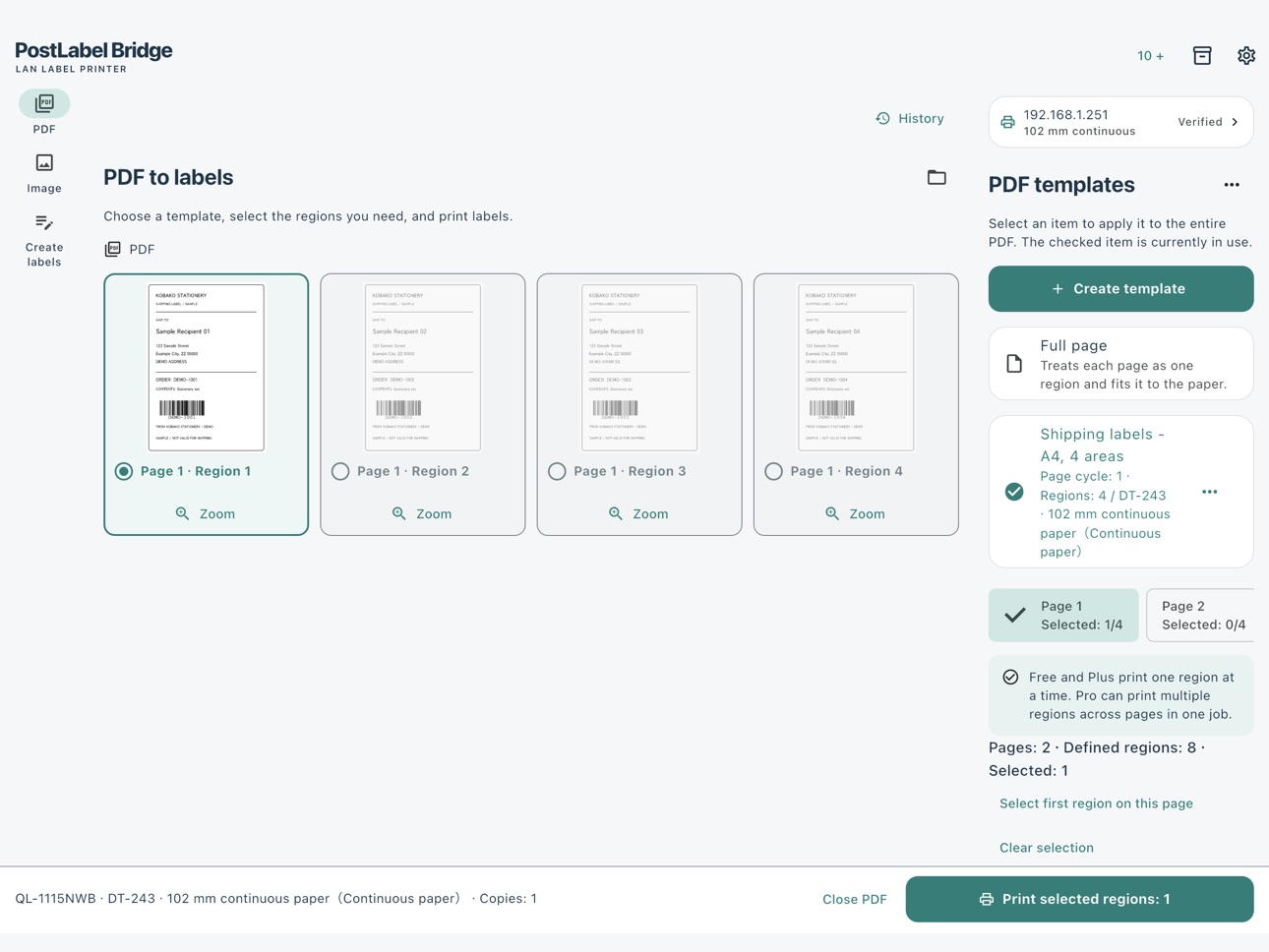Click the 10 + counter in header

(x=1151, y=56)
